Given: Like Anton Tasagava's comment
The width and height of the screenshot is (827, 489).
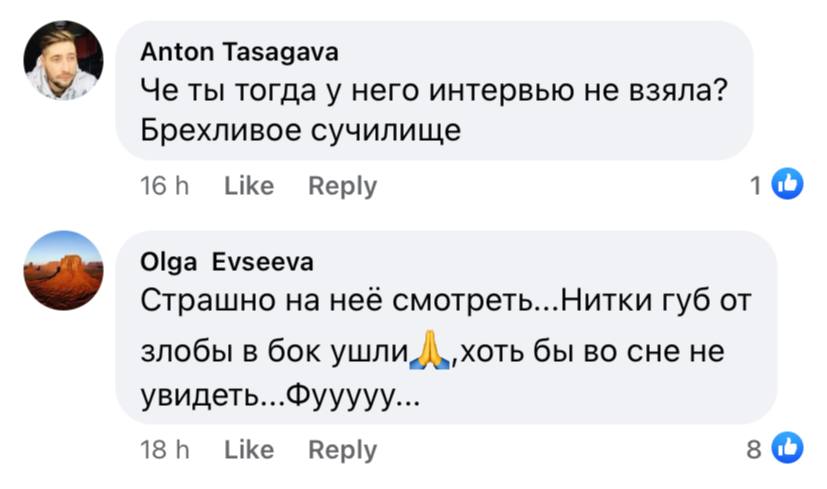Looking at the screenshot, I should click(249, 186).
